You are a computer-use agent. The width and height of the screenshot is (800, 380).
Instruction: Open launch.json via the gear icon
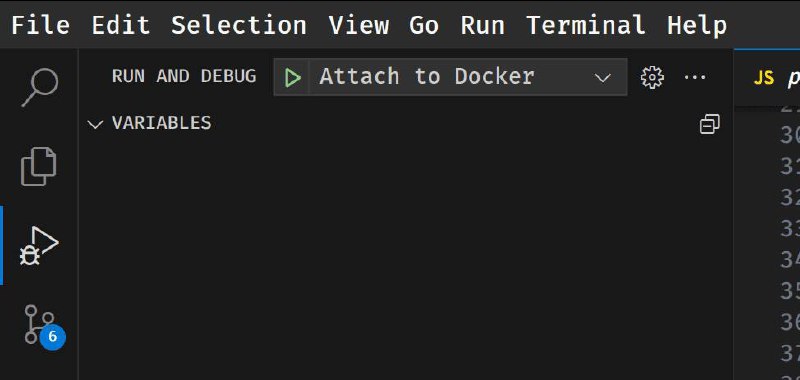(x=652, y=78)
